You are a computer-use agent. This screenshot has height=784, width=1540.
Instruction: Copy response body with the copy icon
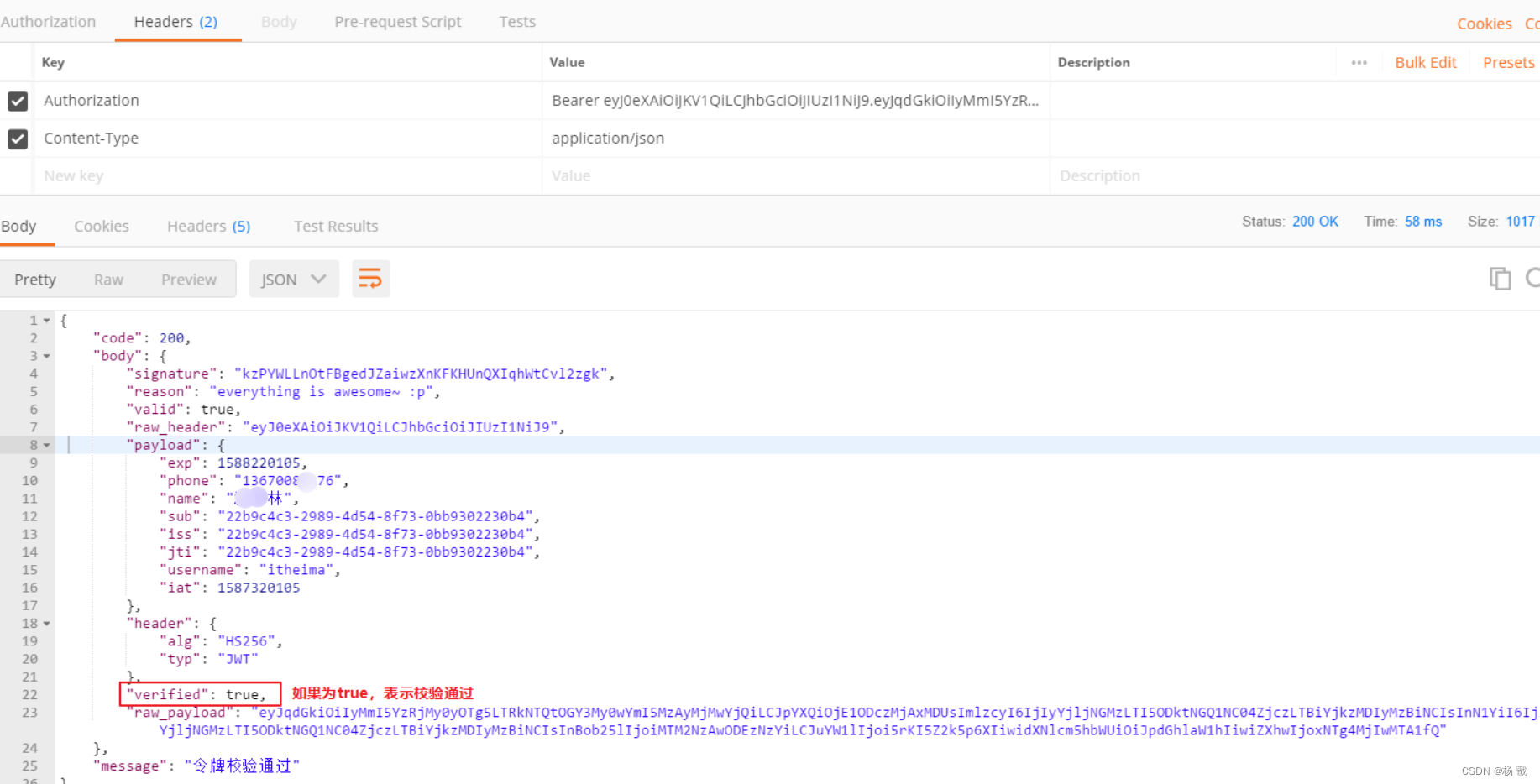click(x=1500, y=279)
